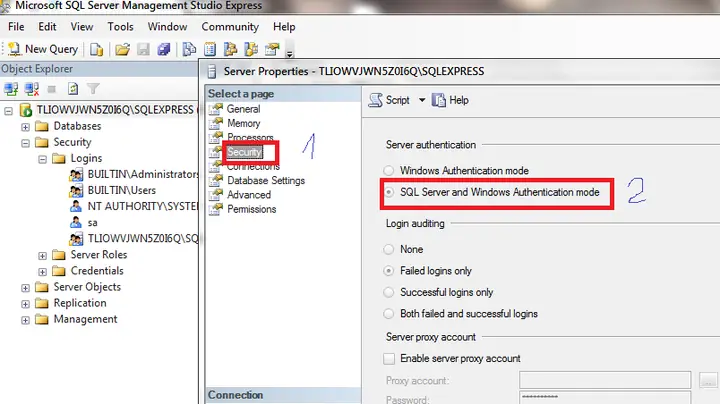Open the Window menu
Screen dimensions: 720x404
167,27
